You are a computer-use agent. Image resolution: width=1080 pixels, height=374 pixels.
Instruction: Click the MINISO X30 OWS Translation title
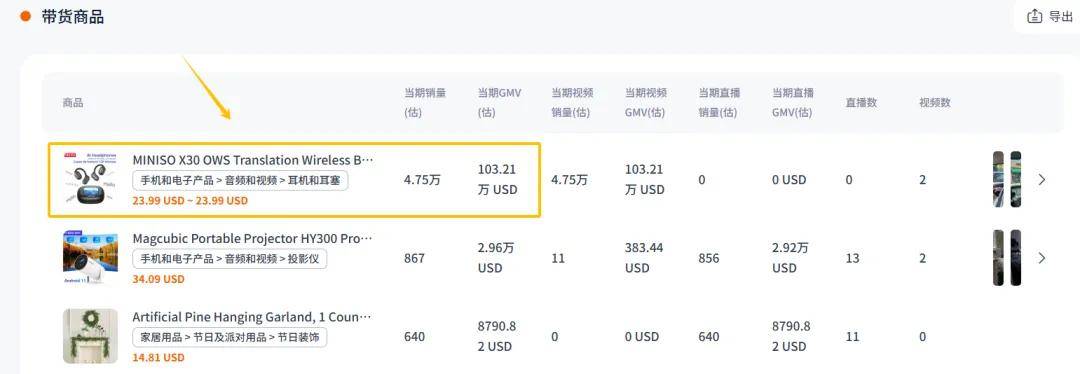253,160
